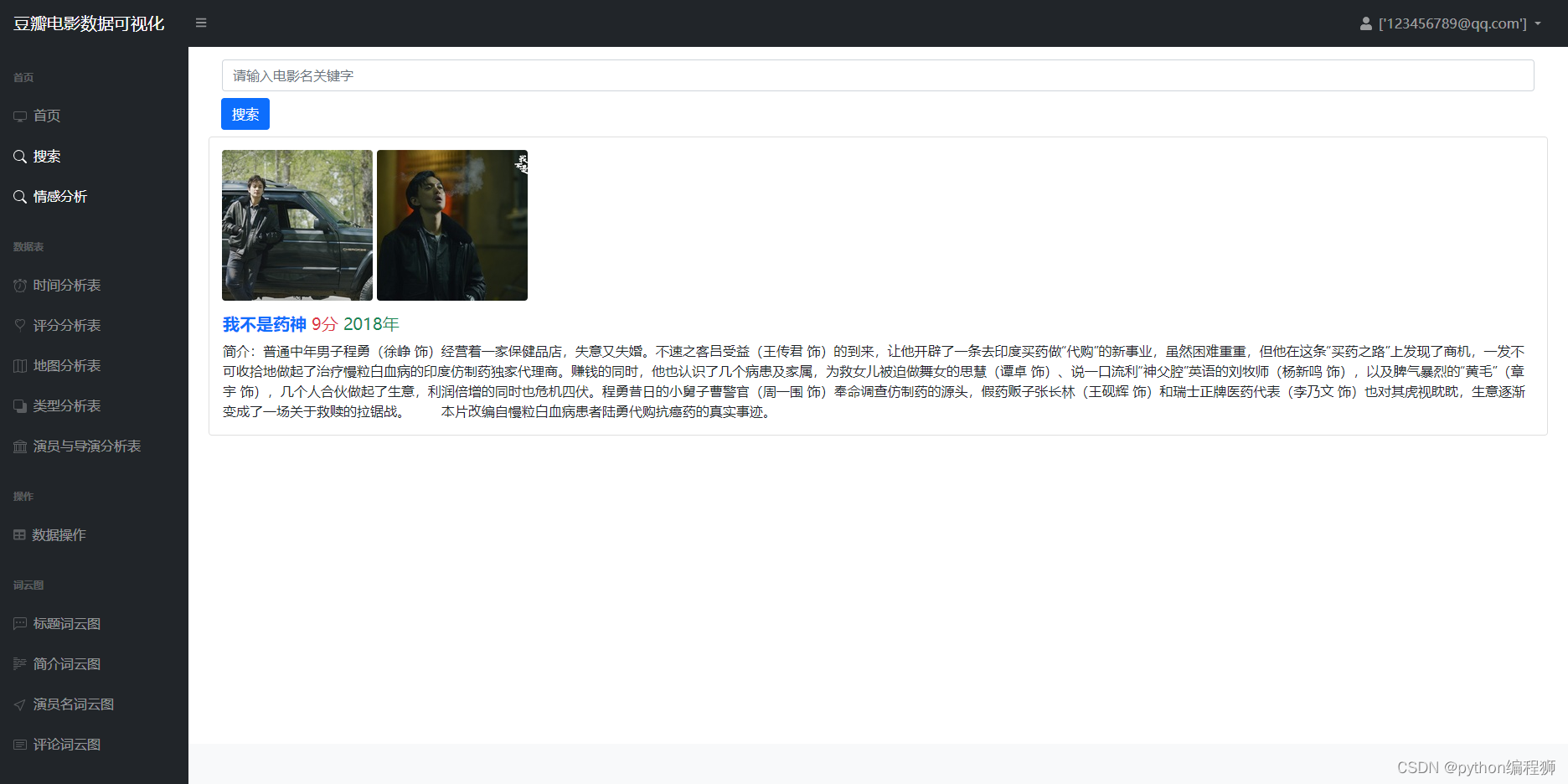
Task: Click inside the movie keyword input field
Action: [878, 75]
